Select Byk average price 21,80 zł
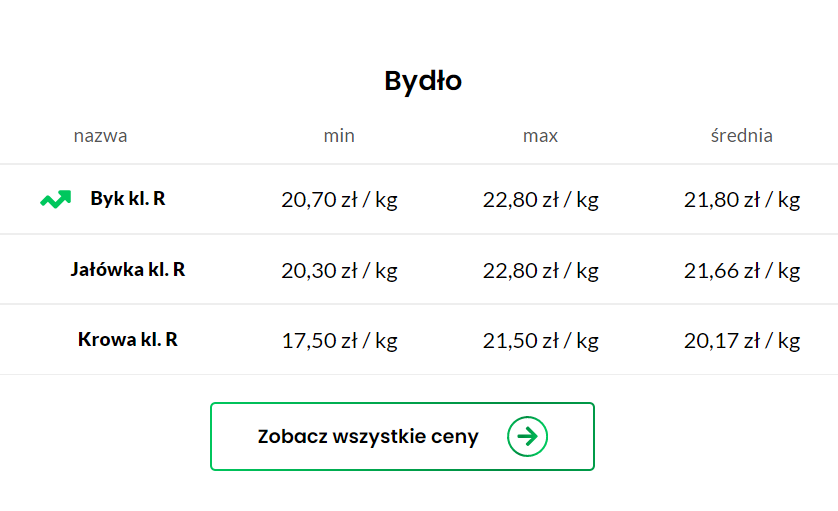Screen dimensions: 838x511 click(x=742, y=200)
